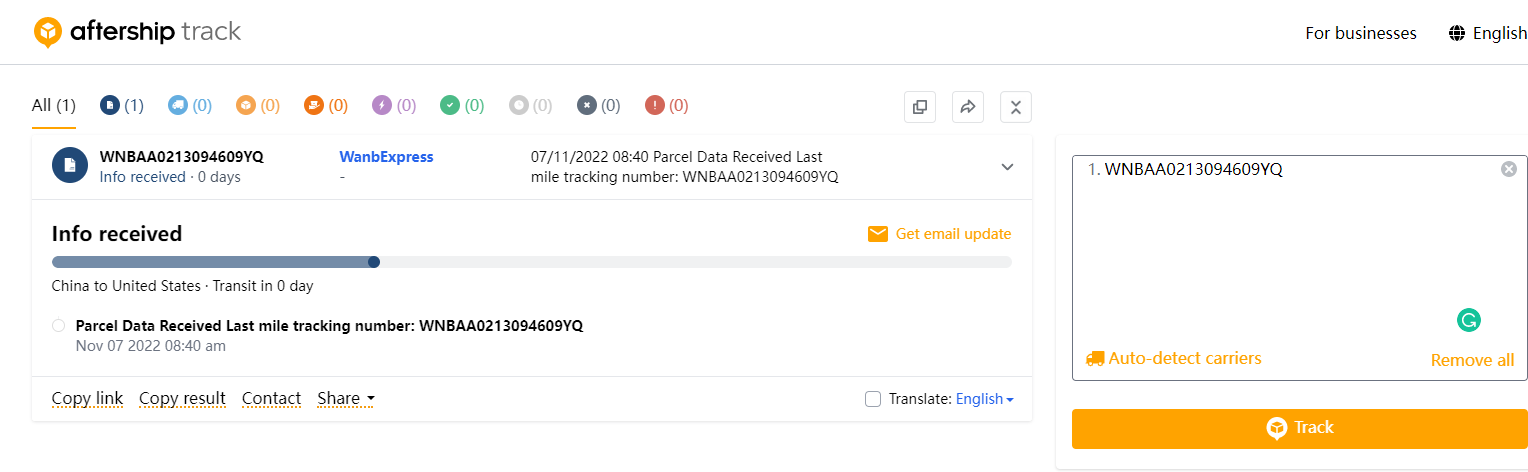
Task: Select the Parcel Data Received checkpoint circle
Action: [58, 326]
